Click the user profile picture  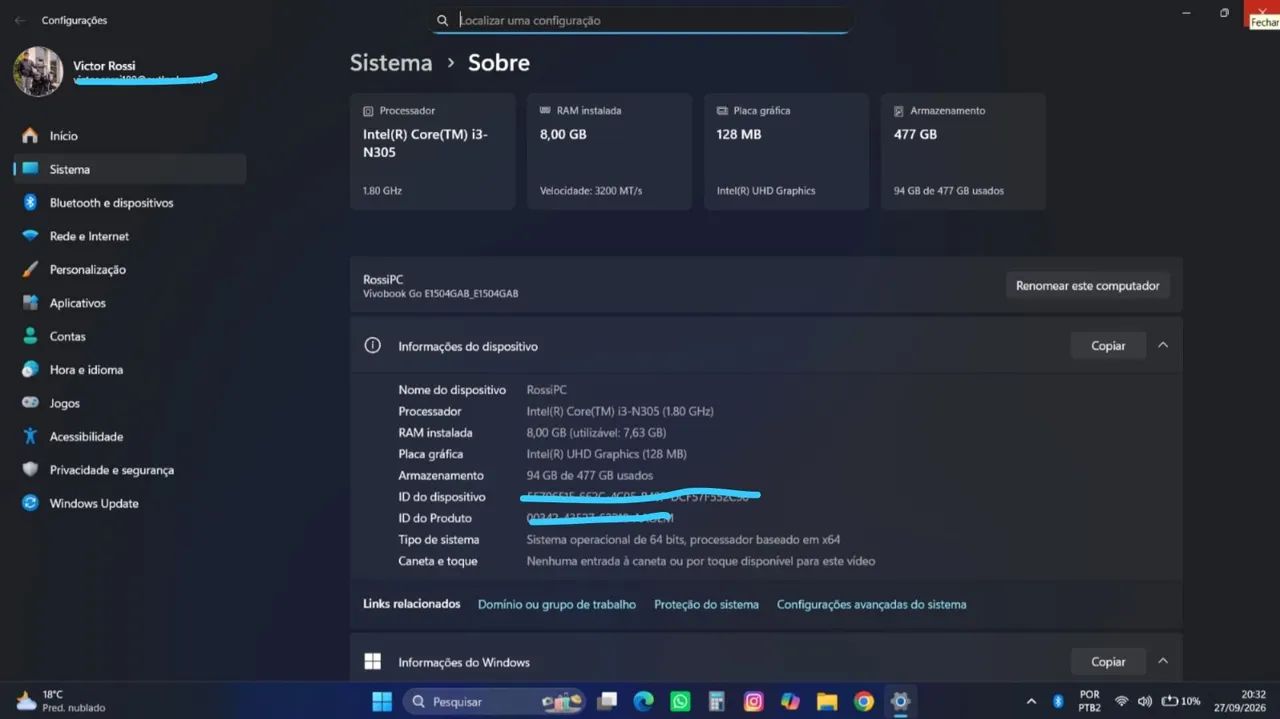click(x=38, y=71)
